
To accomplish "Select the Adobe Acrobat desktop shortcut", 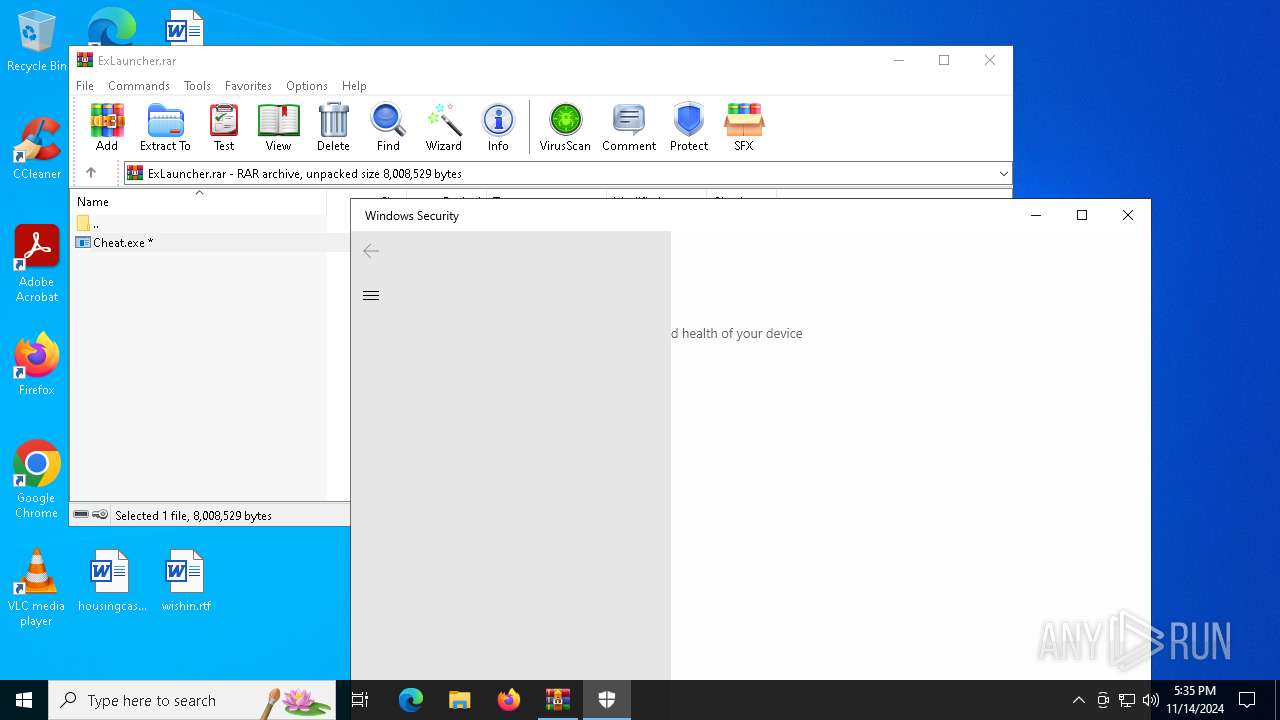I will tap(37, 264).
